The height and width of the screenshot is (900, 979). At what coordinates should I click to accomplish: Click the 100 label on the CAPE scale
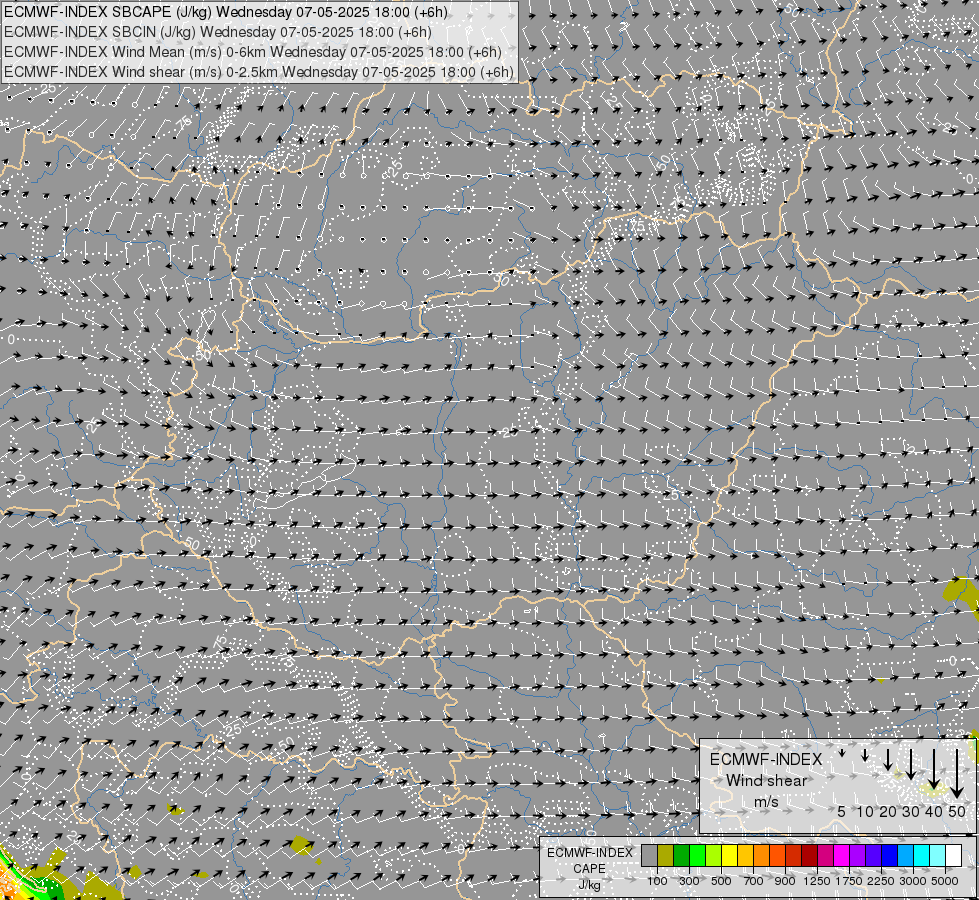(x=657, y=881)
